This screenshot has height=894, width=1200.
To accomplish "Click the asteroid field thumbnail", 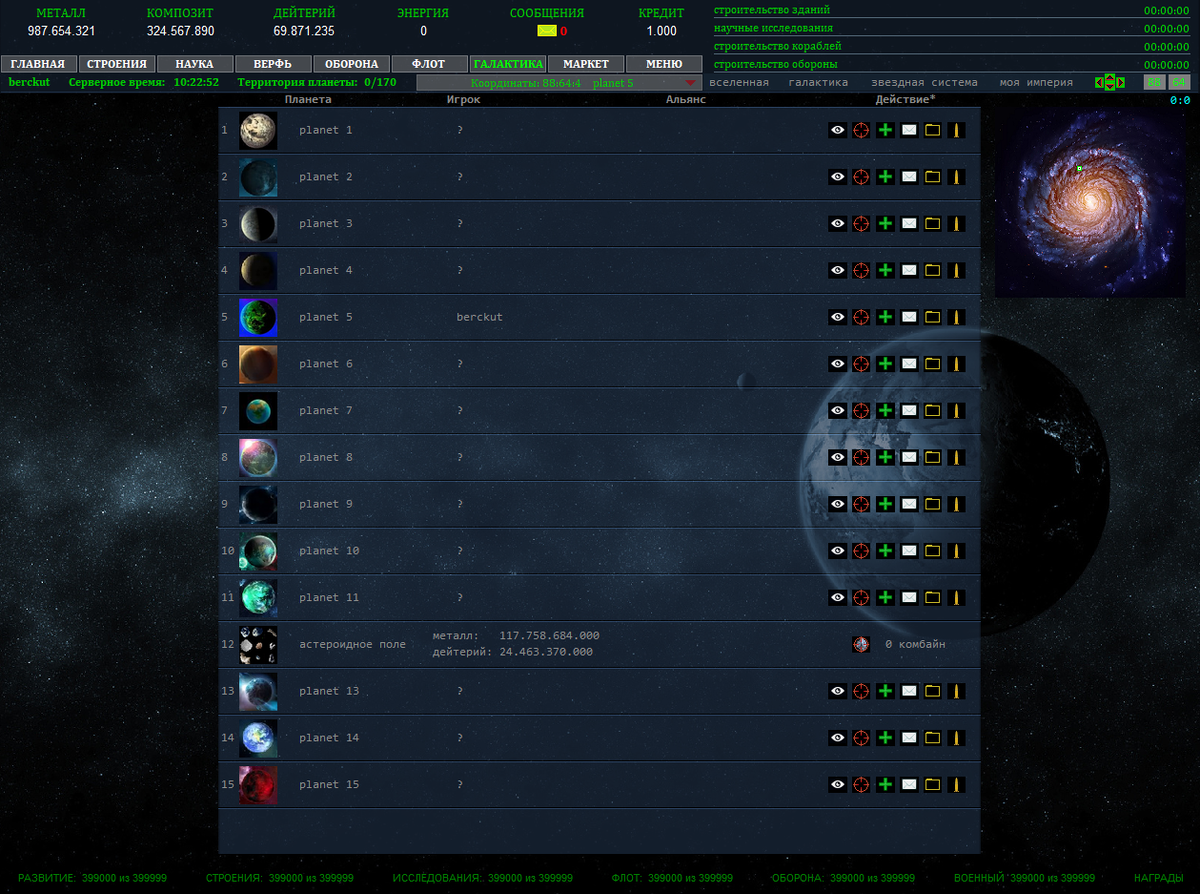I will point(258,645).
